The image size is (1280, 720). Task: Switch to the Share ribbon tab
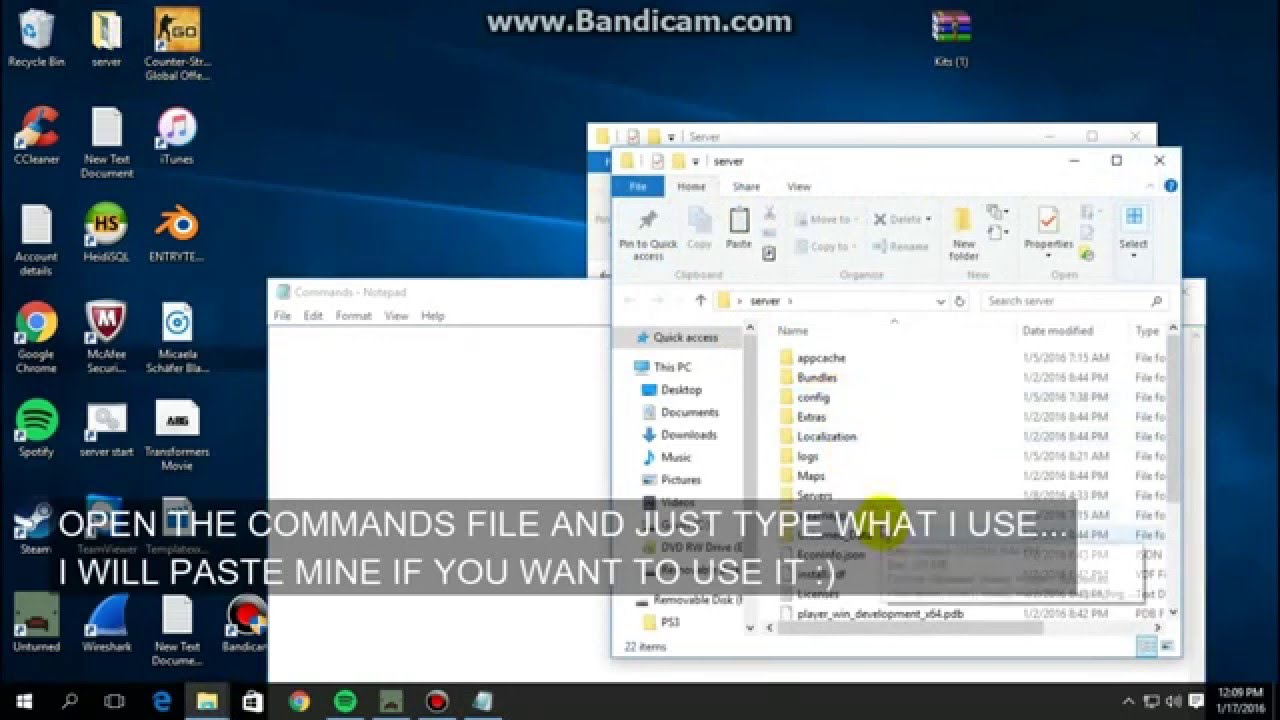click(746, 186)
